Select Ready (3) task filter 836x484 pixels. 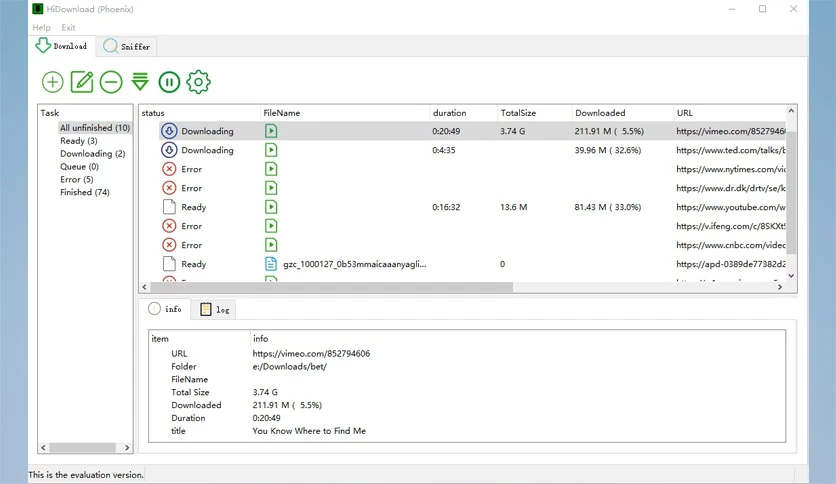point(78,141)
